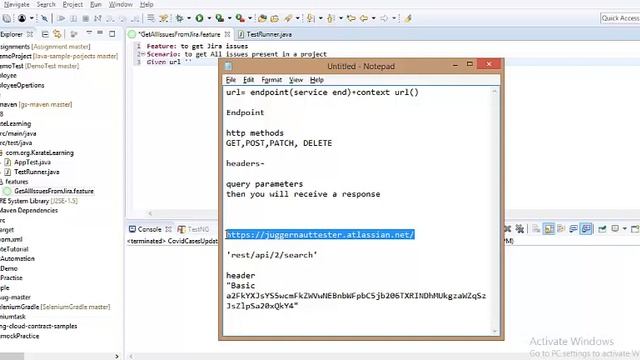Image resolution: width=640 pixels, height=360 pixels.
Task: Click Explorer horizontal scrollbar right arrow
Action: [x=117, y=356]
